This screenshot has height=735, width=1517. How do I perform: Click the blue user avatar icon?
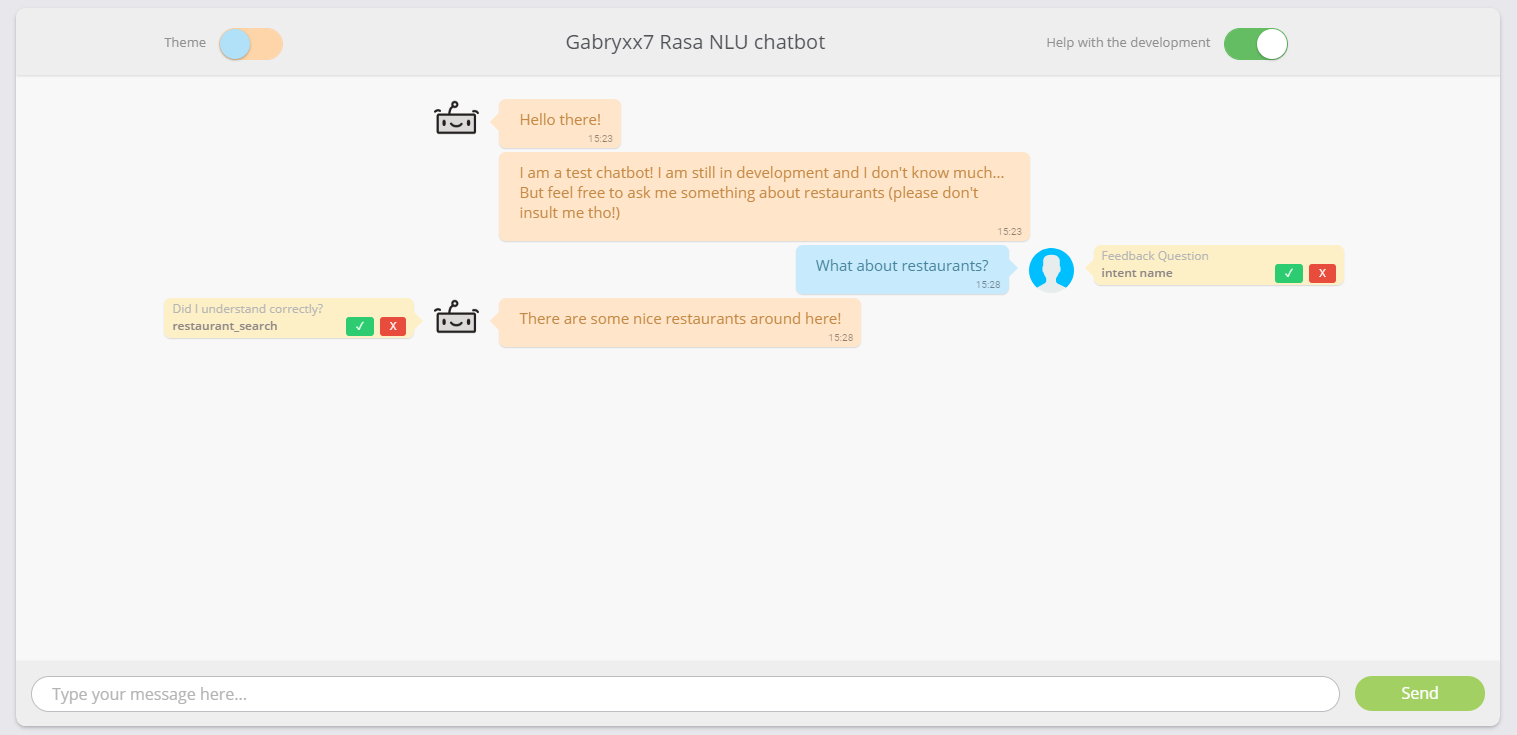pos(1051,270)
